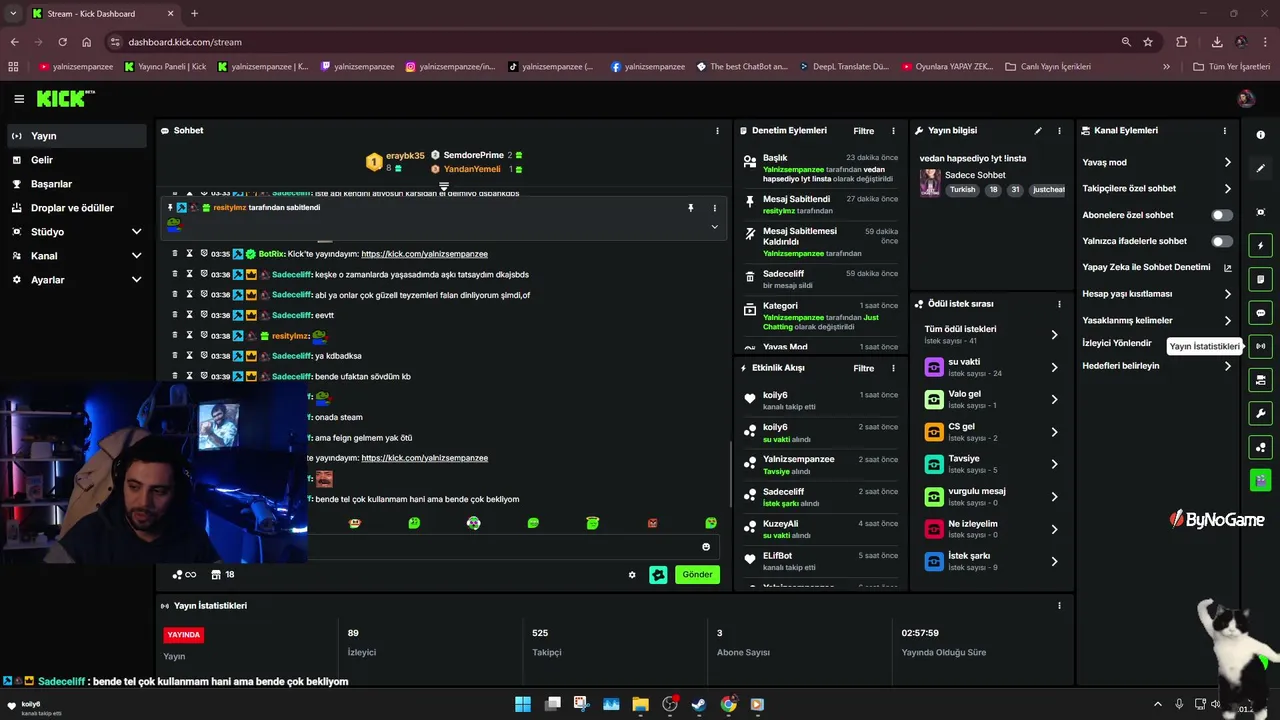Open Yayın İstatistikleri panel three-dot menu
Viewport: 1280px width, 720px height.
(1059, 606)
